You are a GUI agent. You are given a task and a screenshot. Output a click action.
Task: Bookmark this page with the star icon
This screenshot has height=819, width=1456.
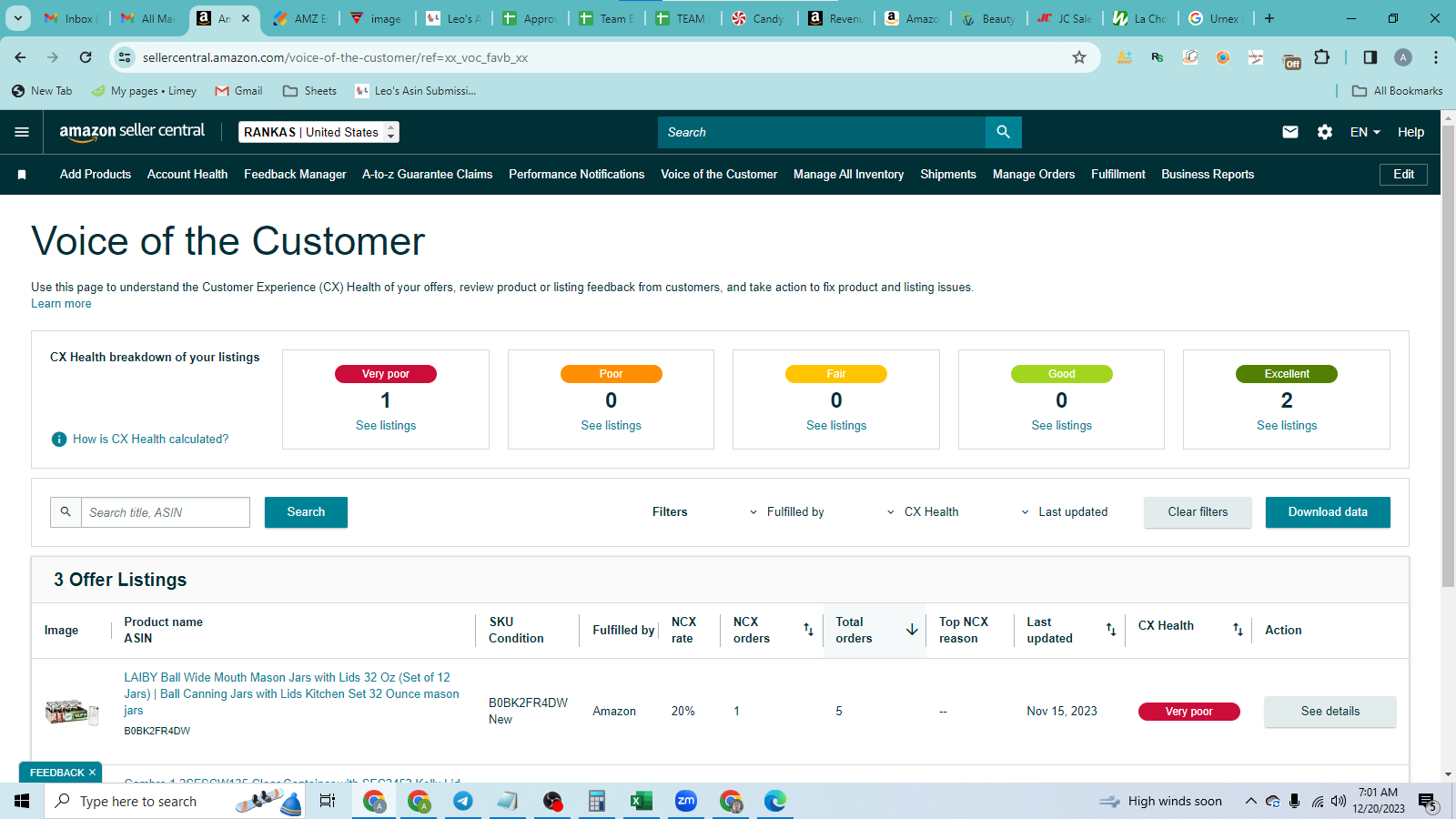[1079, 57]
